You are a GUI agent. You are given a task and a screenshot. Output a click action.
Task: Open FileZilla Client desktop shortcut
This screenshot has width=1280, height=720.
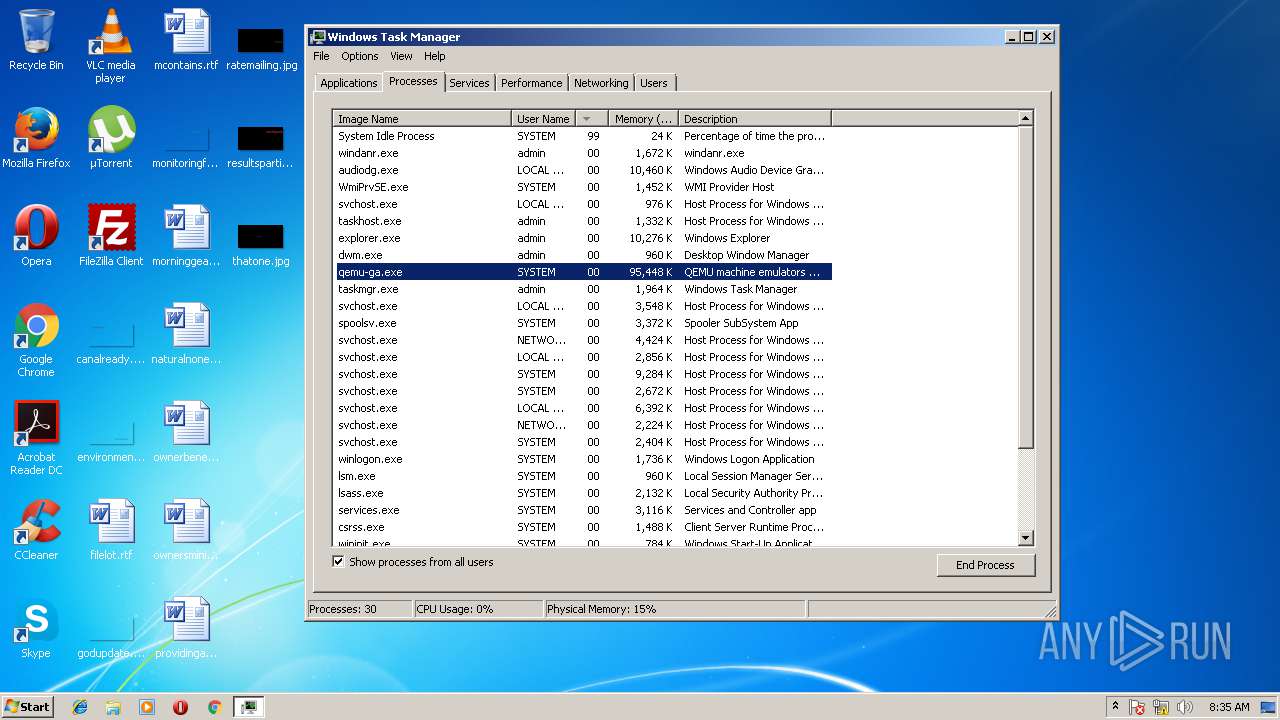(x=110, y=236)
